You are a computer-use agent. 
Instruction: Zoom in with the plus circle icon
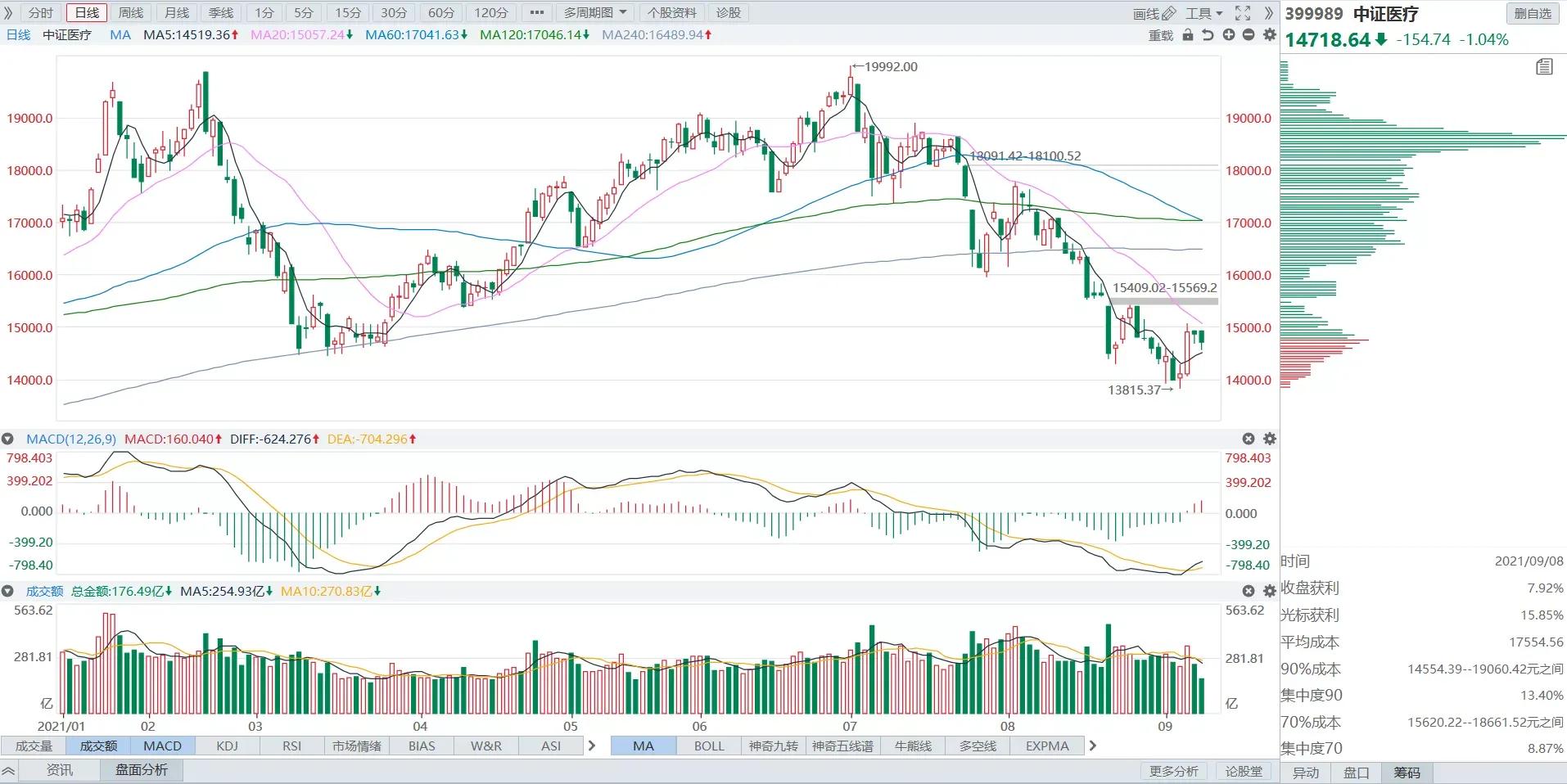[x=1229, y=34]
